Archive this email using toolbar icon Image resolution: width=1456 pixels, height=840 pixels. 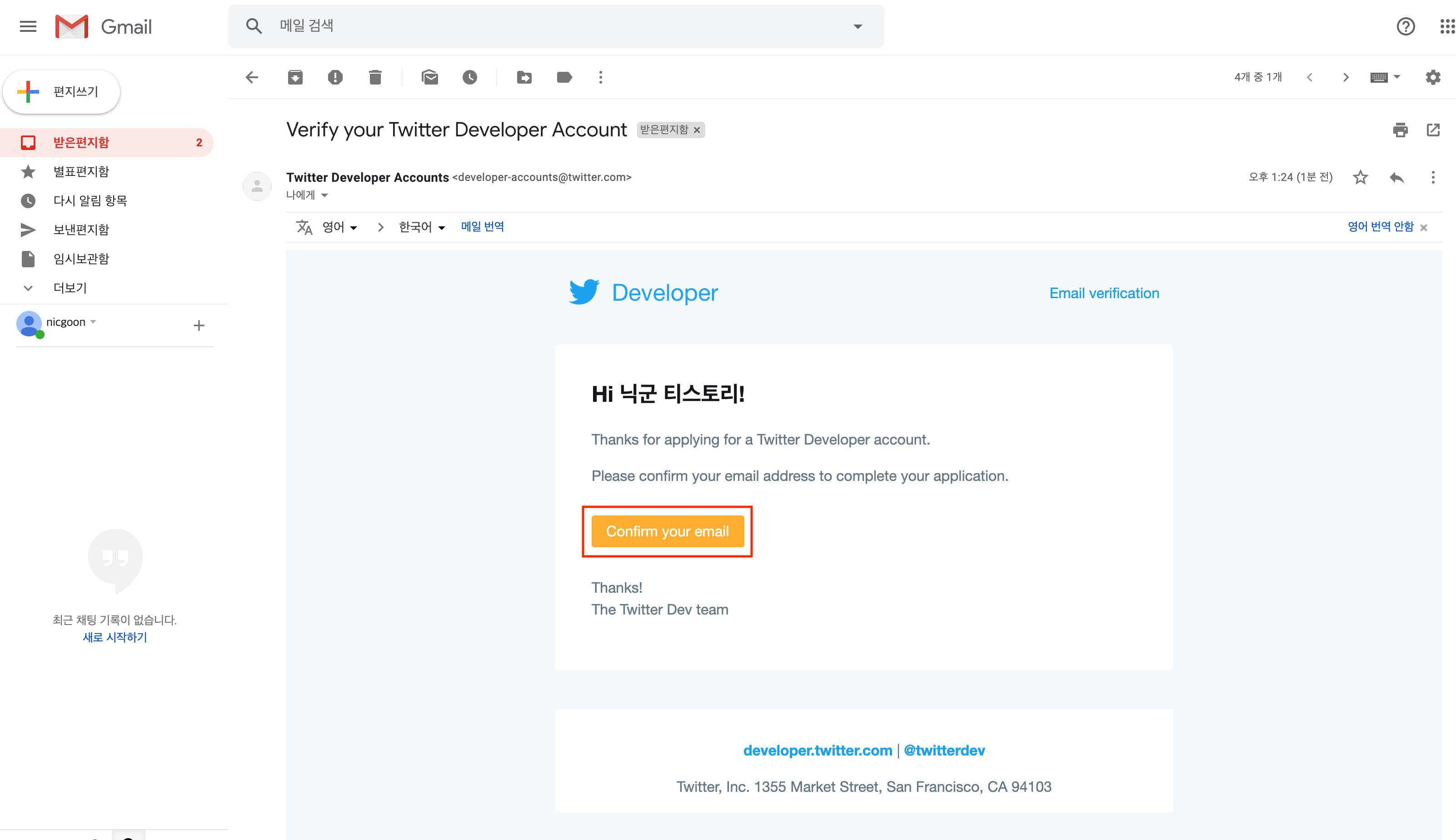[x=295, y=77]
